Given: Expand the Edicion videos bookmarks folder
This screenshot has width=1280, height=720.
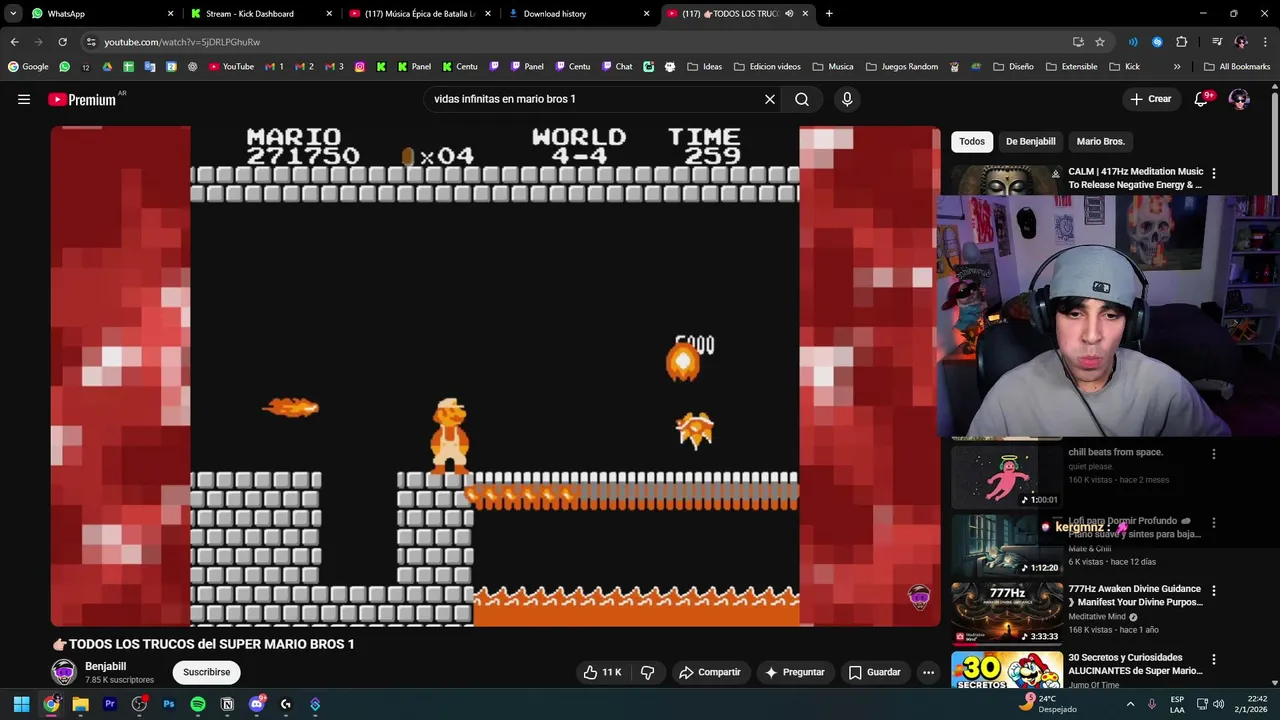Looking at the screenshot, I should pyautogui.click(x=767, y=67).
